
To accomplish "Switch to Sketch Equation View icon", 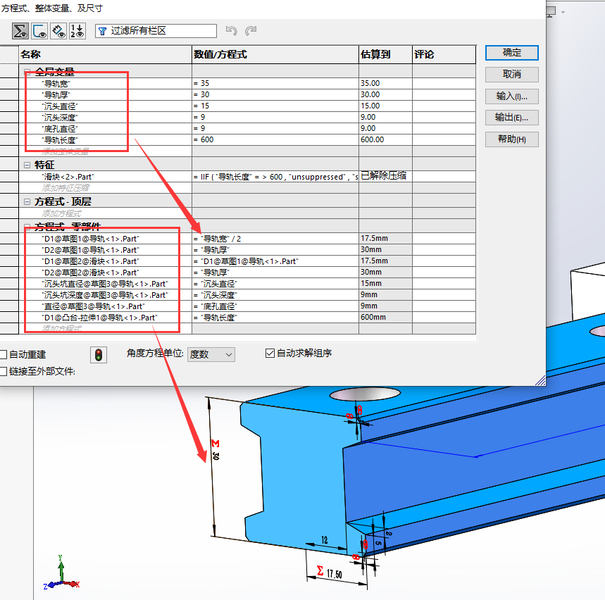I will pyautogui.click(x=40, y=31).
